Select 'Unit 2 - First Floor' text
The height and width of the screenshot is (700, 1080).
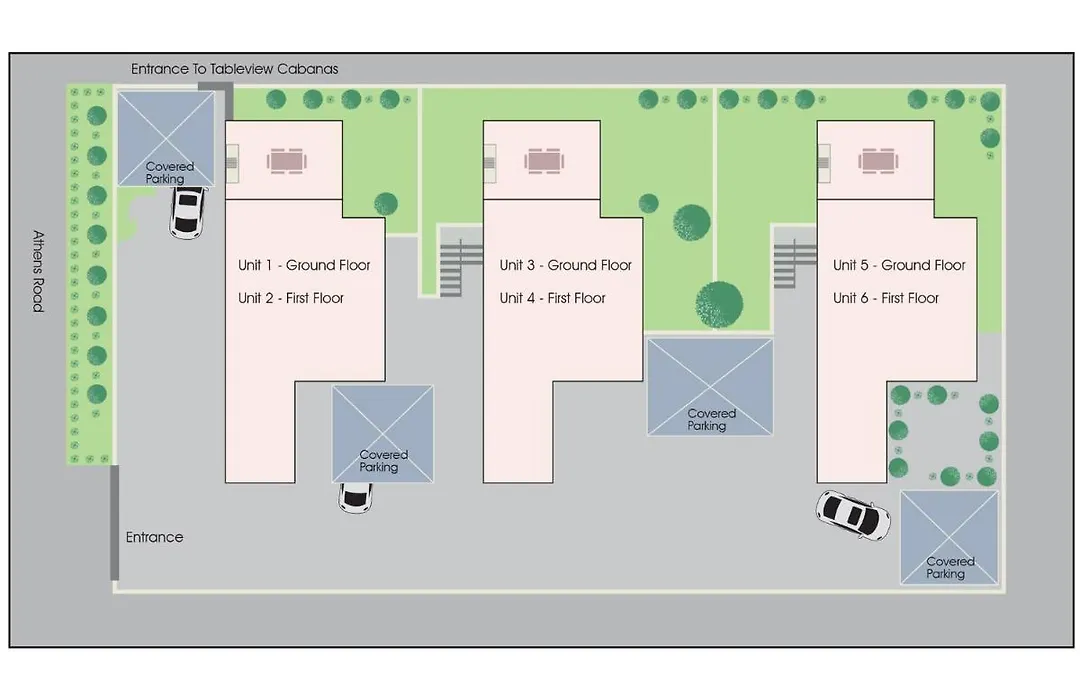291,298
